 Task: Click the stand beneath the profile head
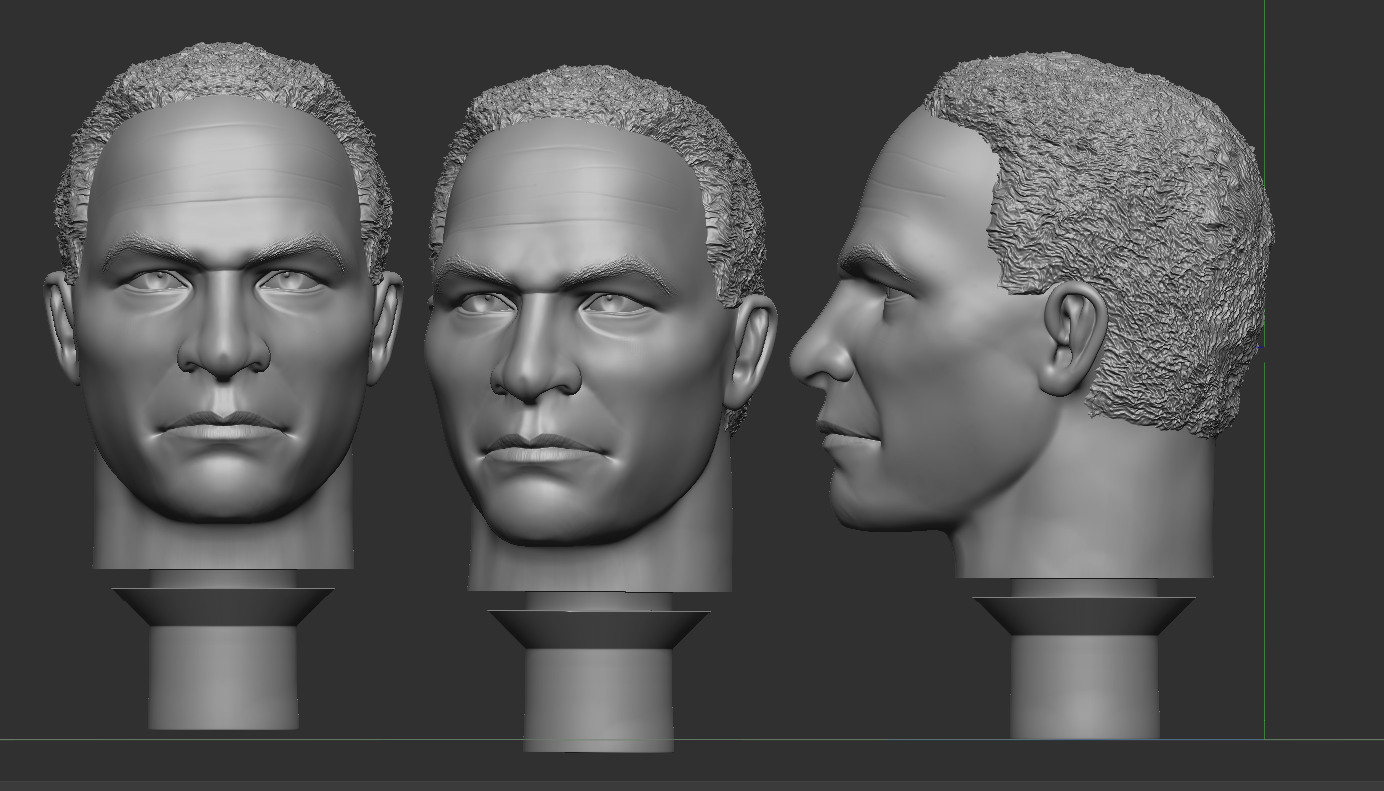coord(1084,659)
